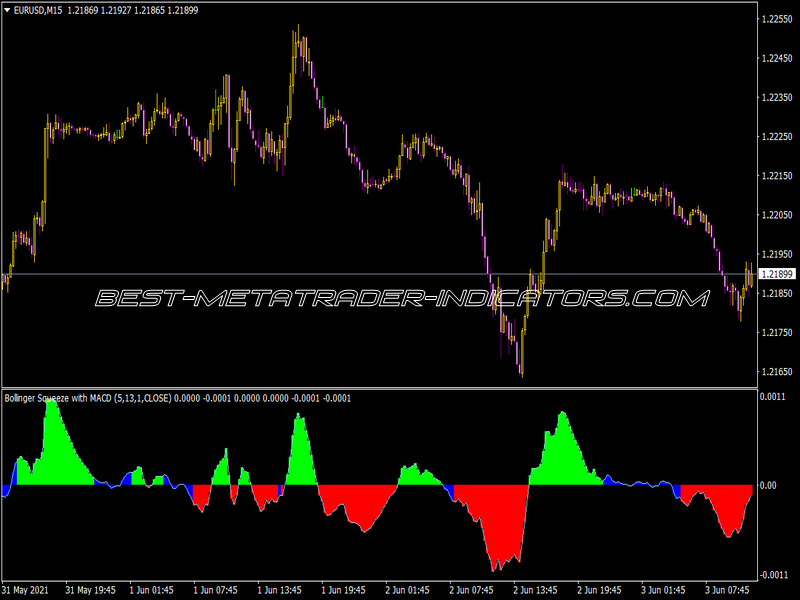Click the 1.22550 price axis label
The width and height of the screenshot is (800, 600).
pyautogui.click(x=777, y=19)
